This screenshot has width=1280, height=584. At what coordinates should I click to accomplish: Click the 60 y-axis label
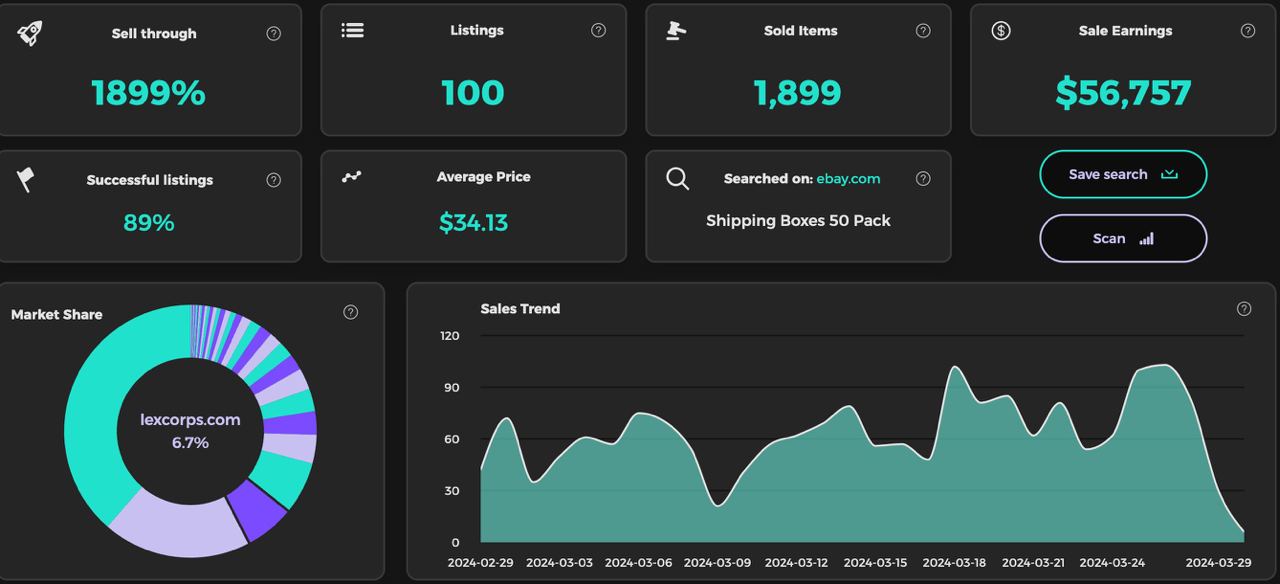452,440
